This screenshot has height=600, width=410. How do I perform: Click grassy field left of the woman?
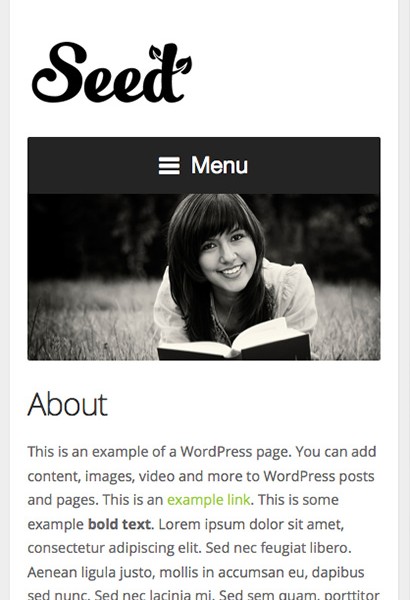[x=92, y=320]
